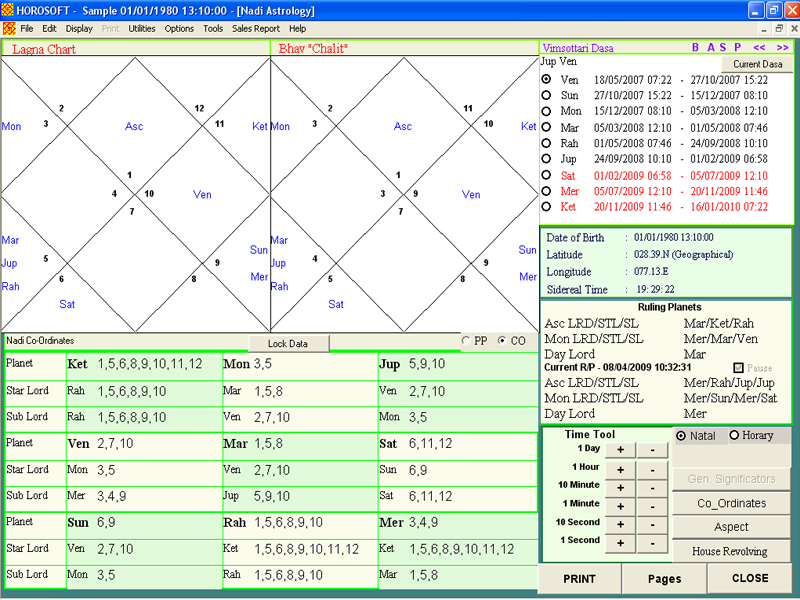Viewport: 800px width, 600px height.
Task: Select the P dasa level link
Action: (x=737, y=47)
